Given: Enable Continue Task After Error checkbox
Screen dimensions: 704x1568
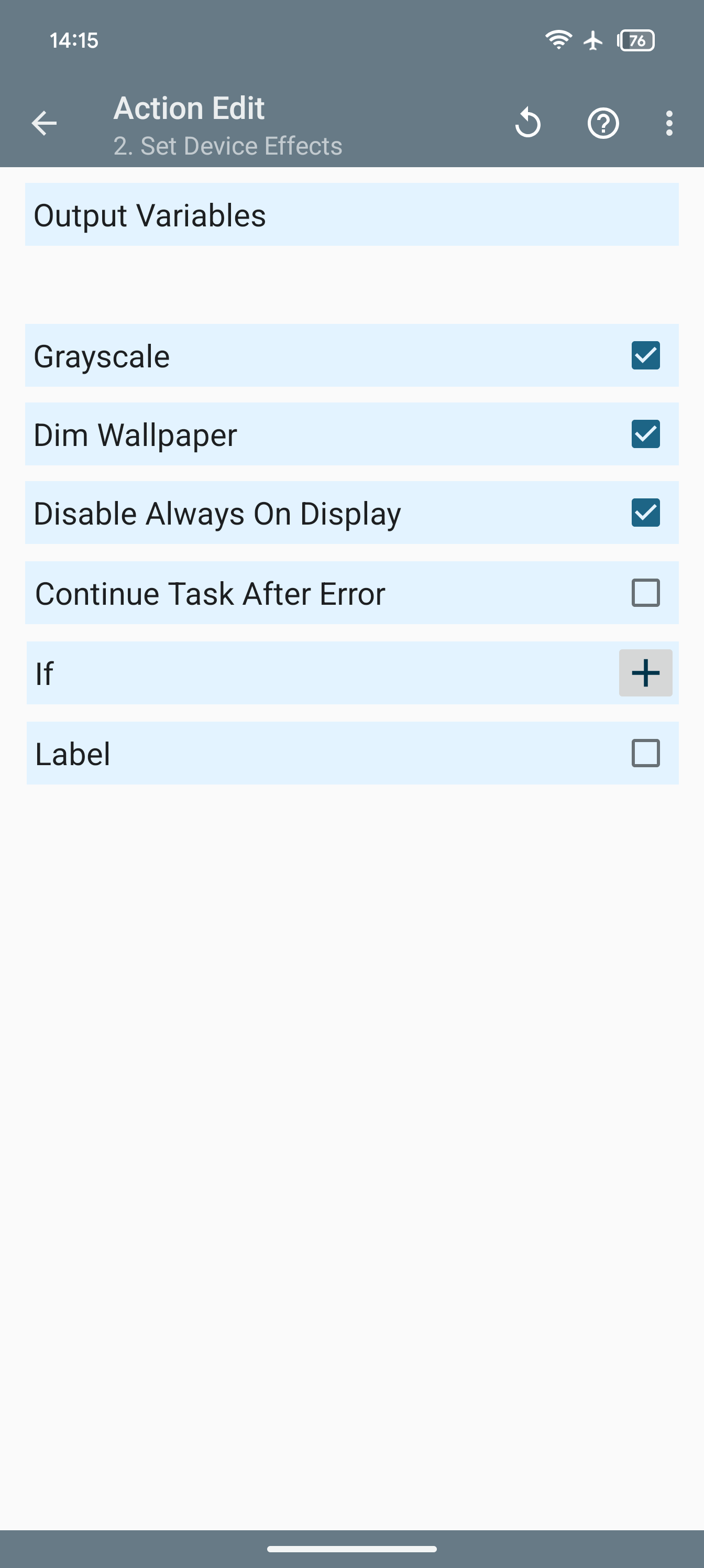Looking at the screenshot, I should point(645,593).
